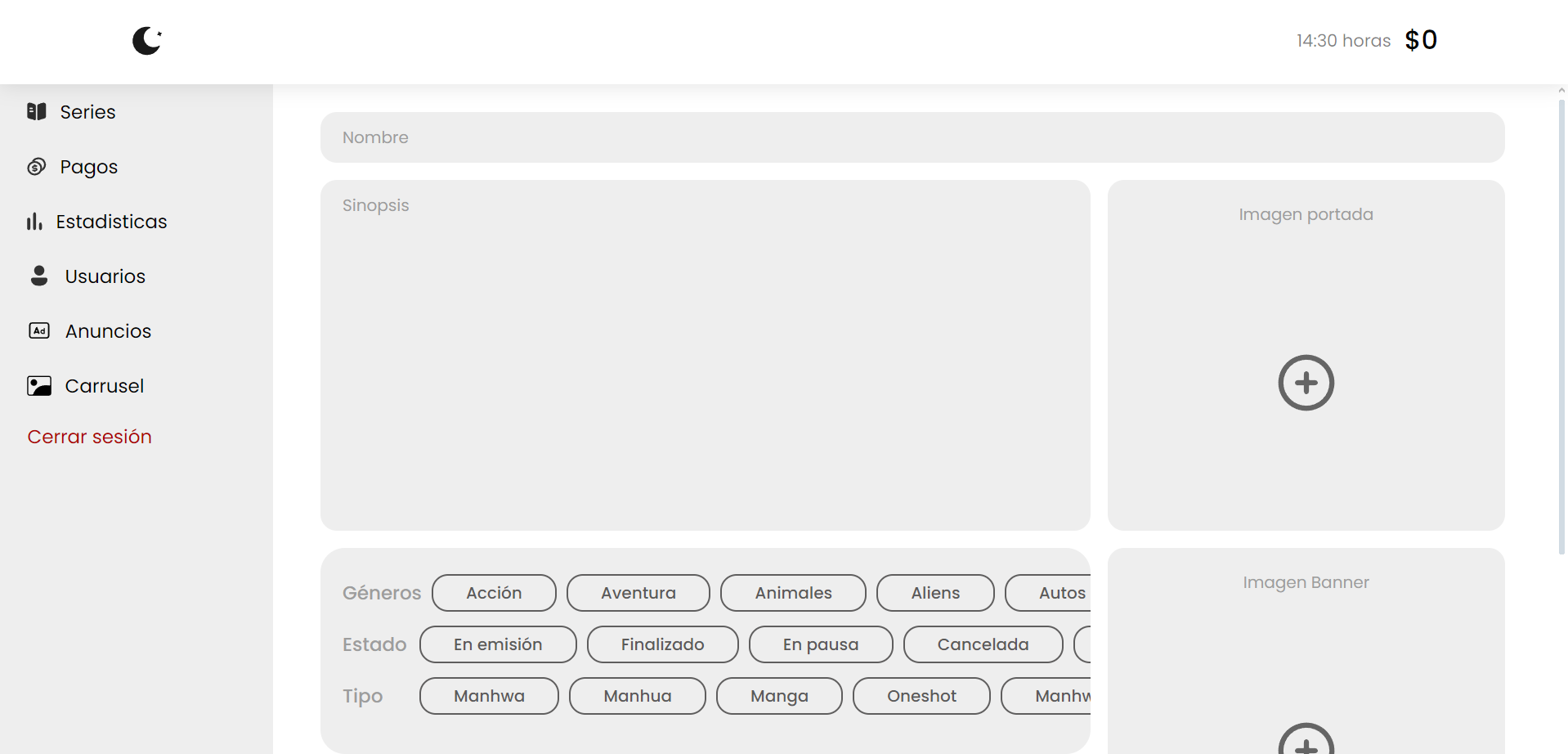Click the Estadisticas bar chart icon
The height and width of the screenshot is (754, 1568).
click(x=34, y=222)
